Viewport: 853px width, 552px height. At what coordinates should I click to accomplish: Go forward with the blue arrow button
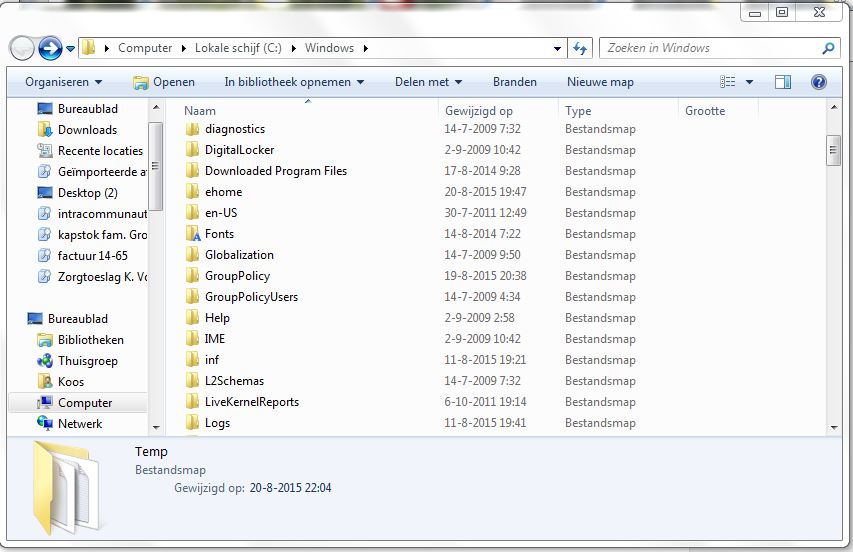point(50,48)
